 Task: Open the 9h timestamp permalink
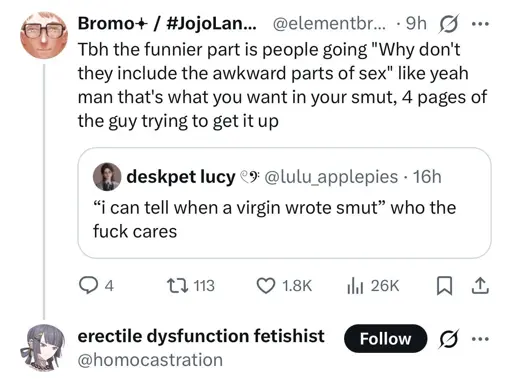(x=416, y=23)
